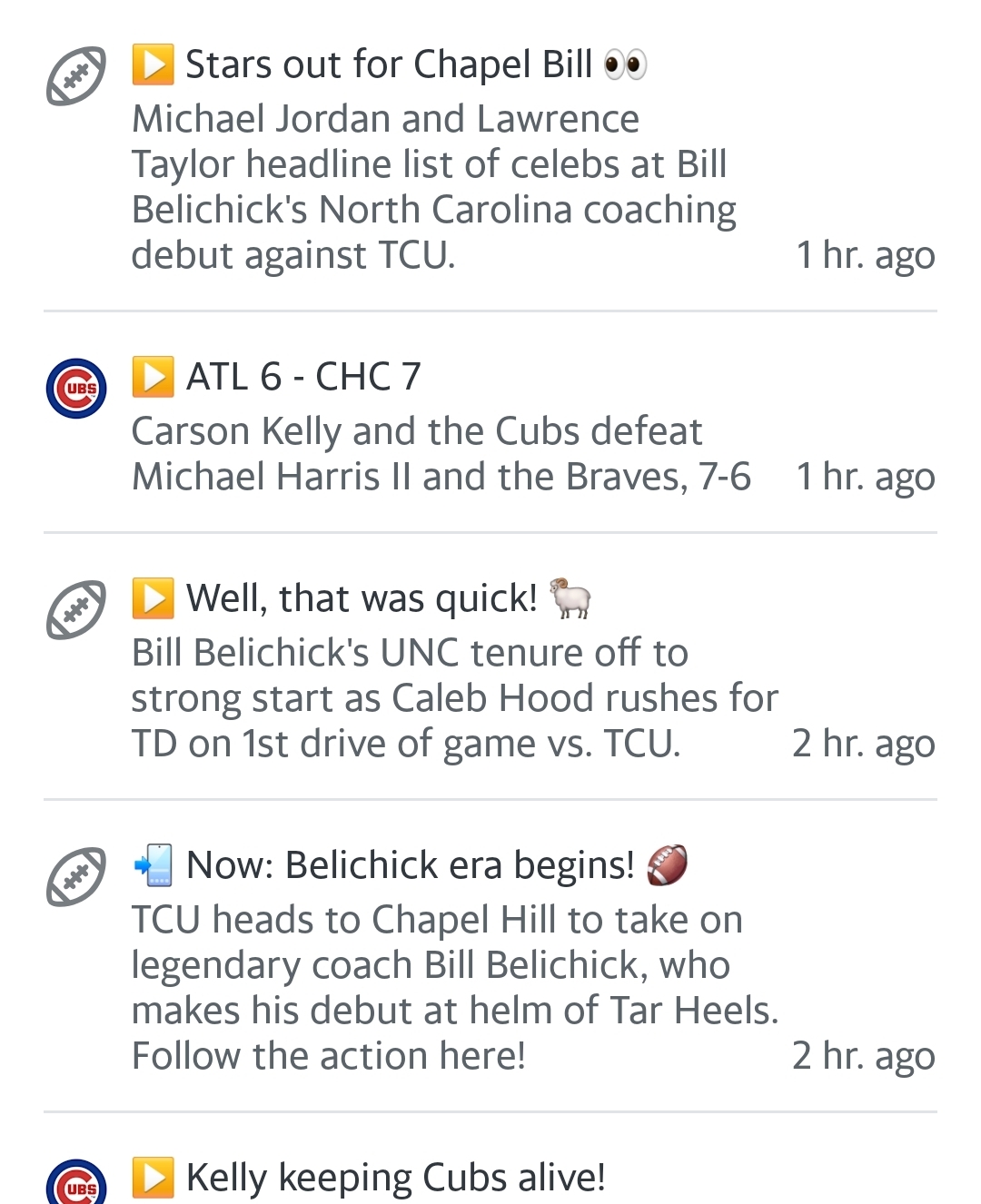The width and height of the screenshot is (981, 1204).
Task: Tap play icon before Kelly keeping Cubs alive
Action: pyautogui.click(x=153, y=1178)
